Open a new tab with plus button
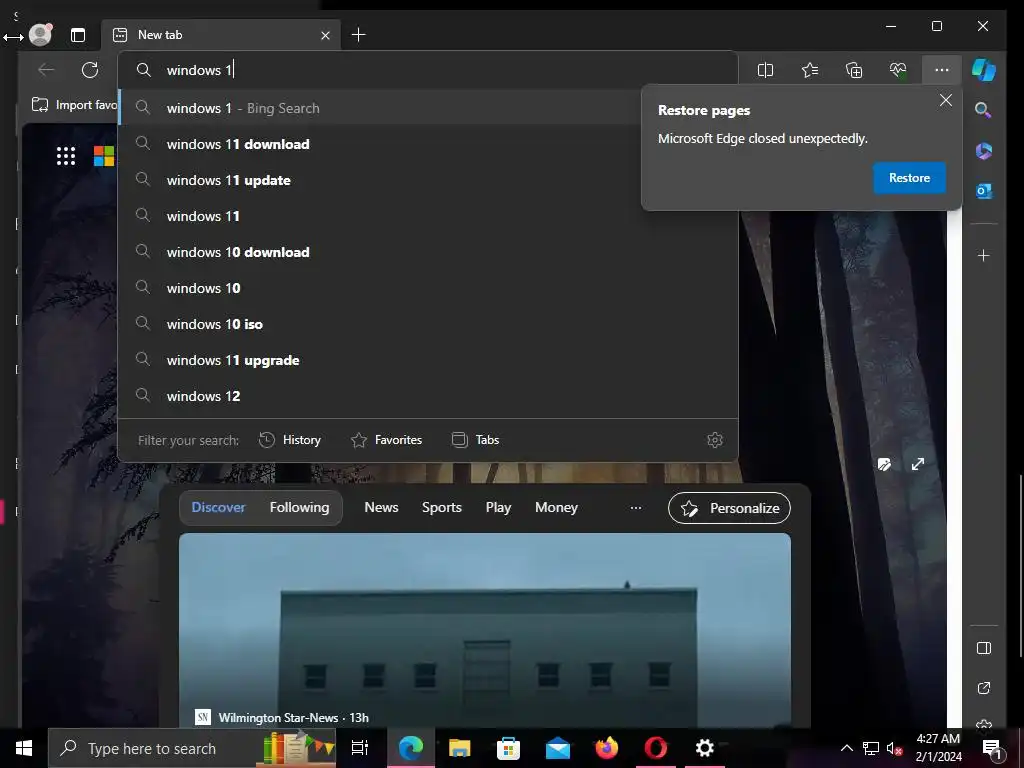Viewport: 1024px width, 768px height. [359, 35]
